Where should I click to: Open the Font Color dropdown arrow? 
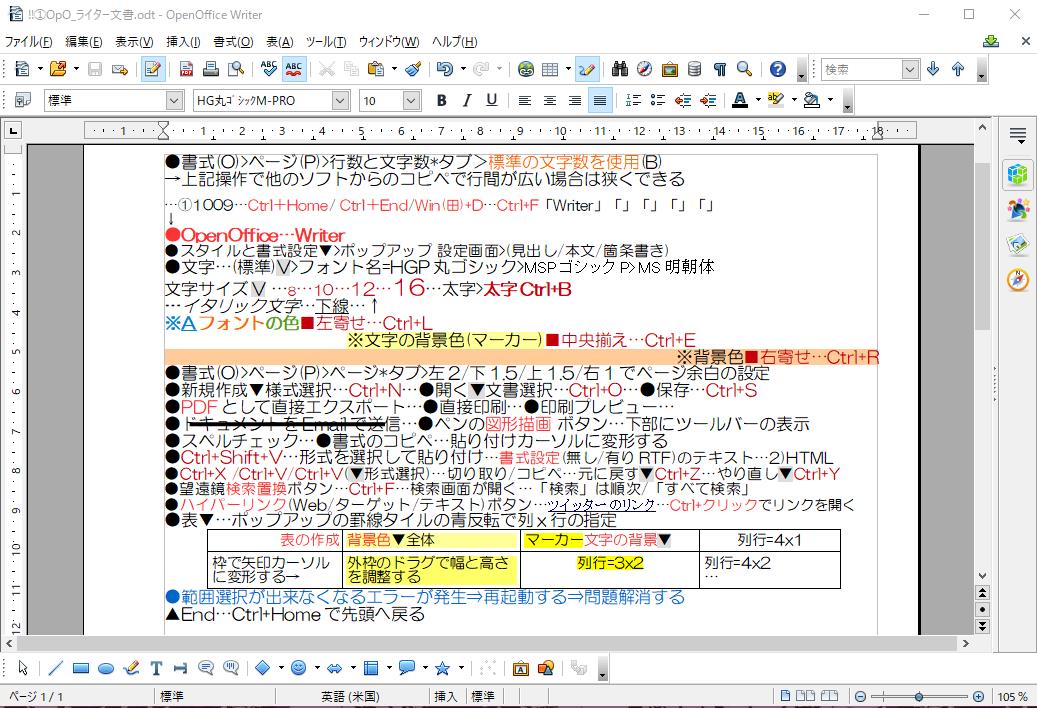758,100
